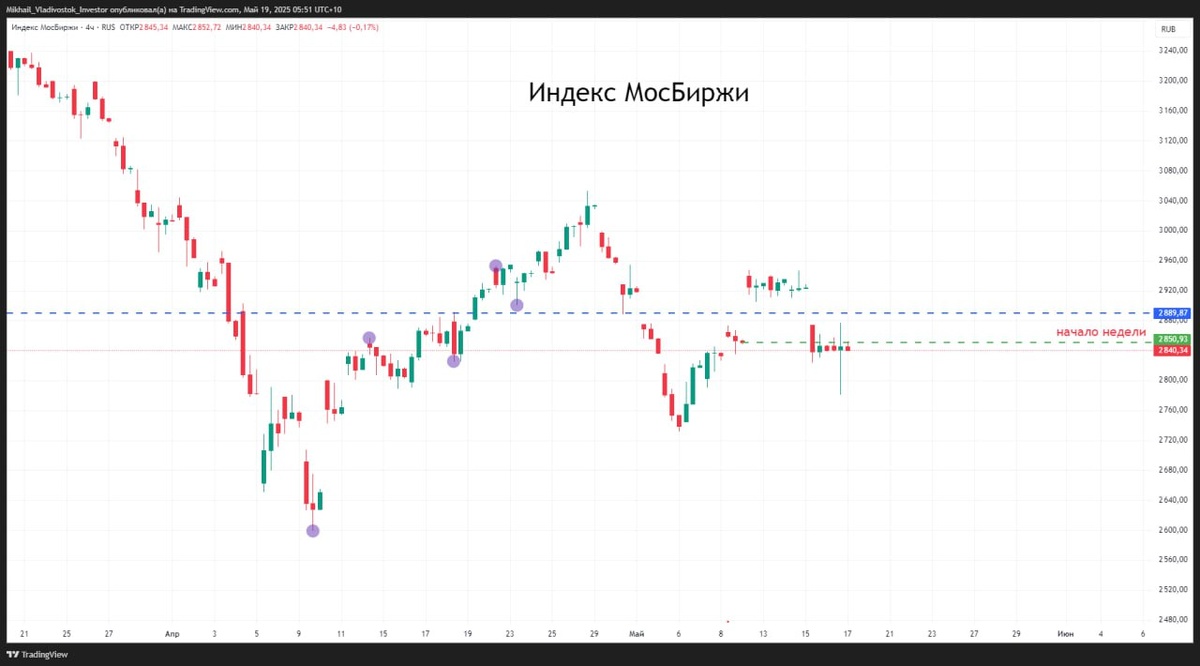Click the 2720,00 price axis label
Screen dimensions: 1200x666
click(1171, 440)
